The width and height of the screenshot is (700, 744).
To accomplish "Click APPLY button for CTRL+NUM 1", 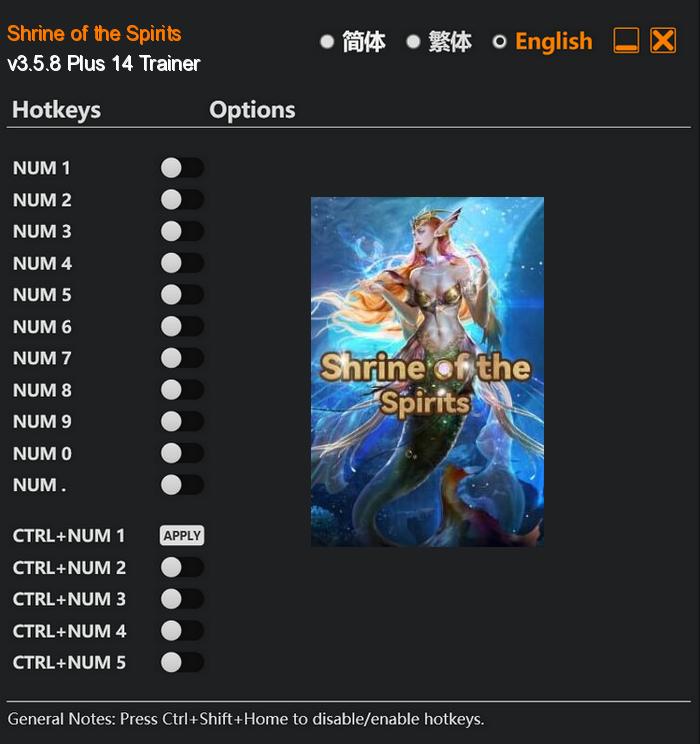I will coord(182,536).
